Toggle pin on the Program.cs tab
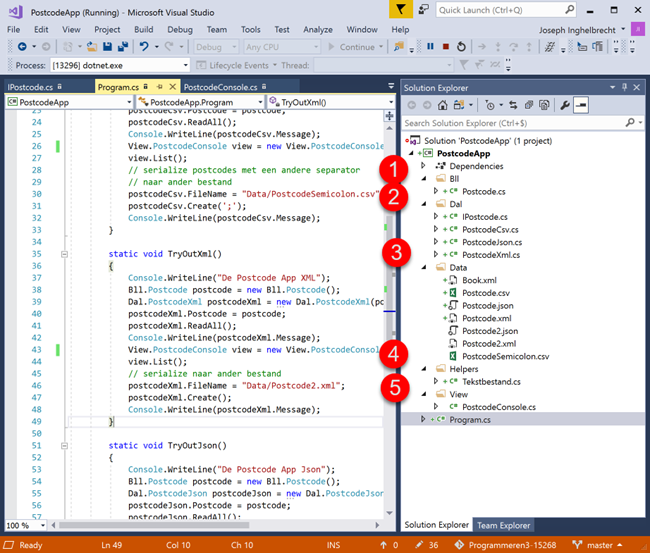Viewport: 650px width, 553px height. (x=160, y=87)
